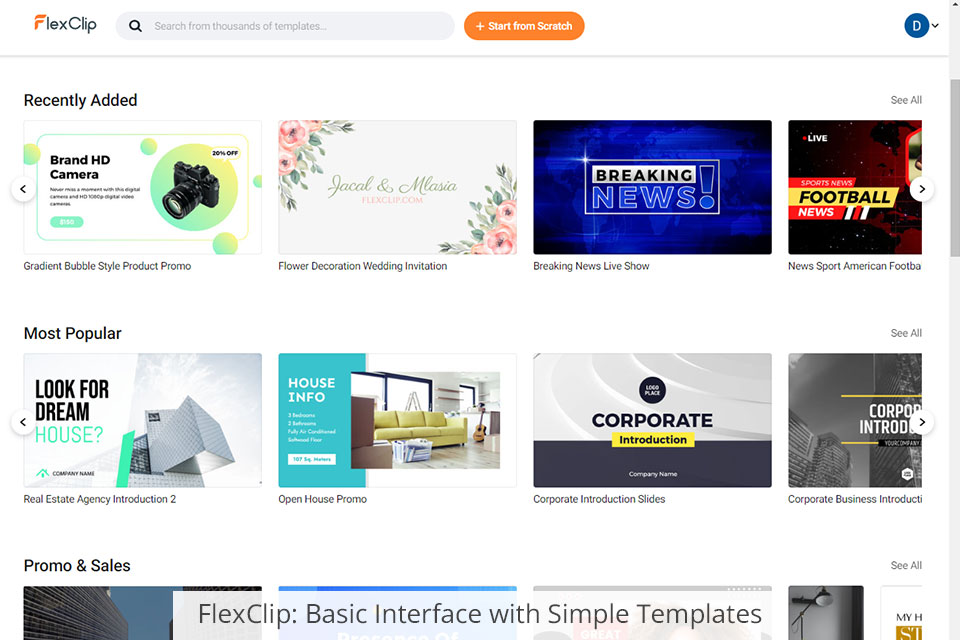Click 'Corporate Introduction Slides' title
The width and height of the screenshot is (960, 640).
point(599,499)
